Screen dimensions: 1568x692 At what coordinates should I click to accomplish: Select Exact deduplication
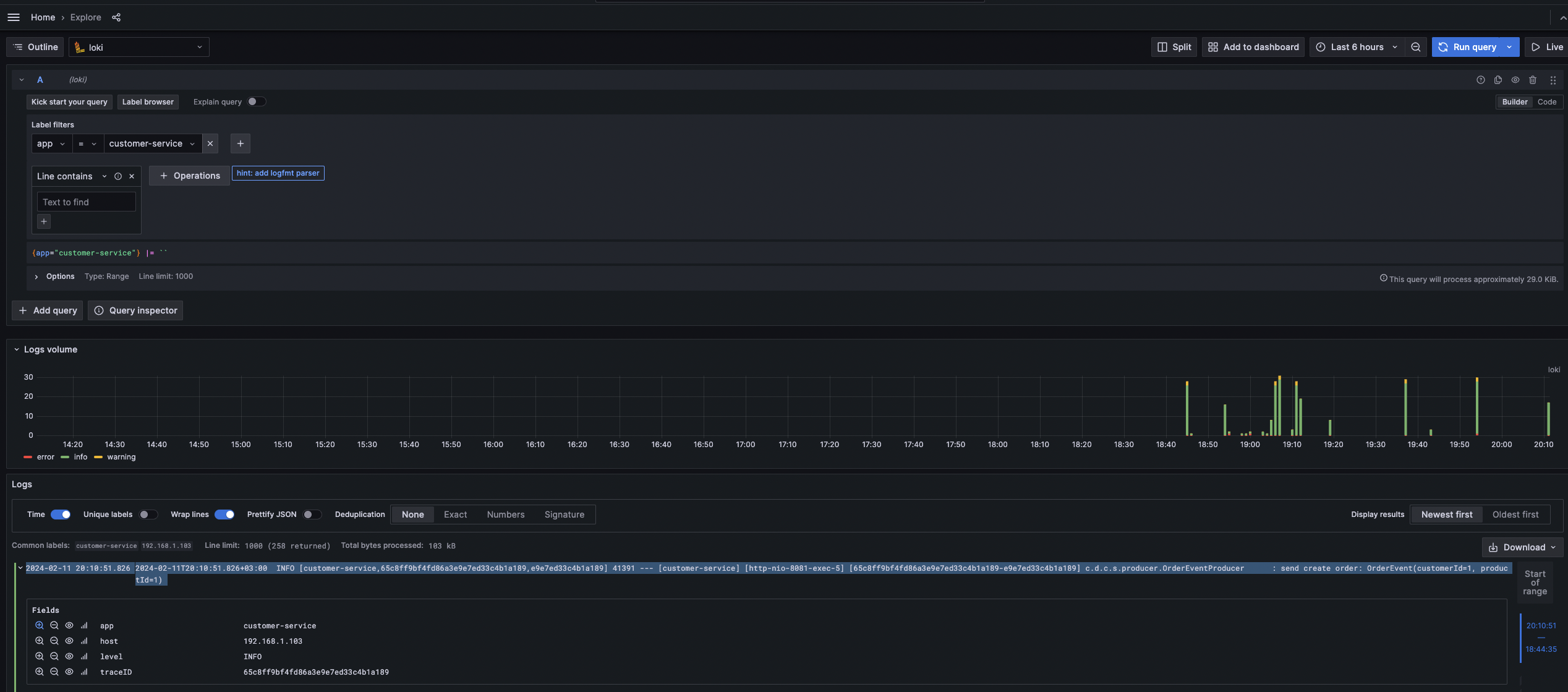pos(455,515)
